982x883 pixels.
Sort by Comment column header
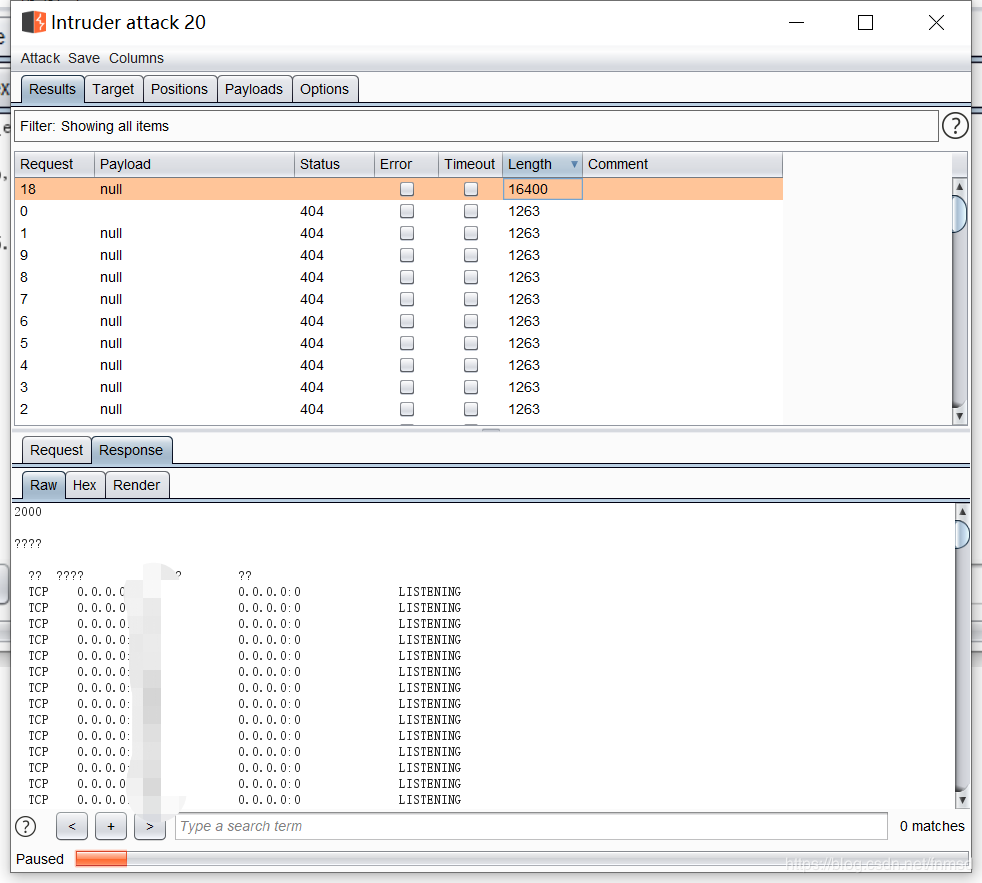coord(682,164)
